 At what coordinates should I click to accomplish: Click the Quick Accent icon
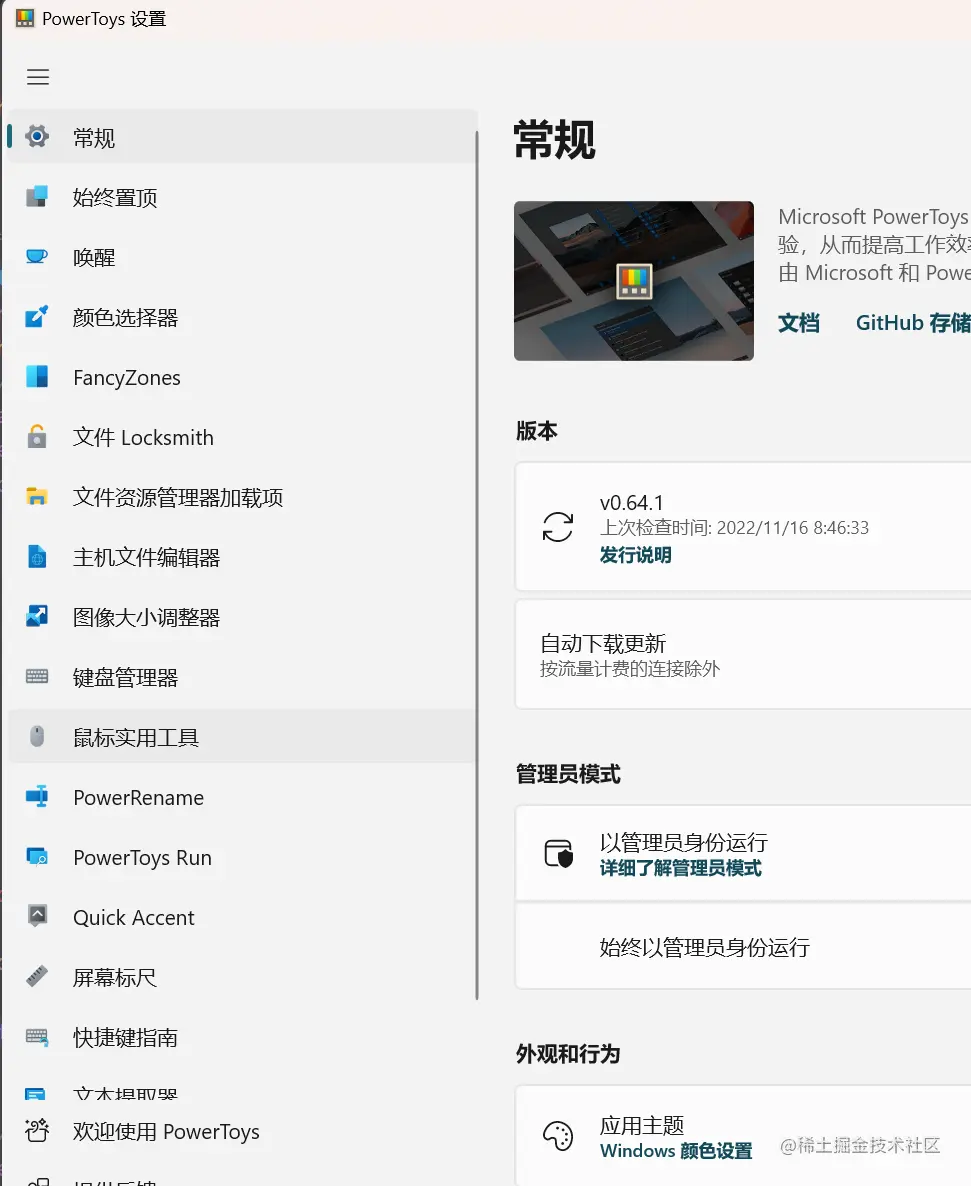tap(37, 916)
